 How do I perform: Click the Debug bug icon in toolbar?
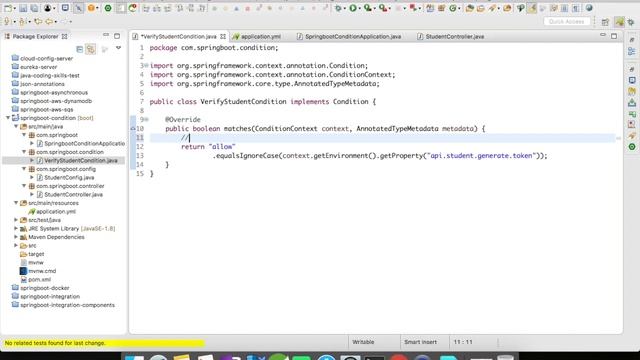(x=338, y=8)
